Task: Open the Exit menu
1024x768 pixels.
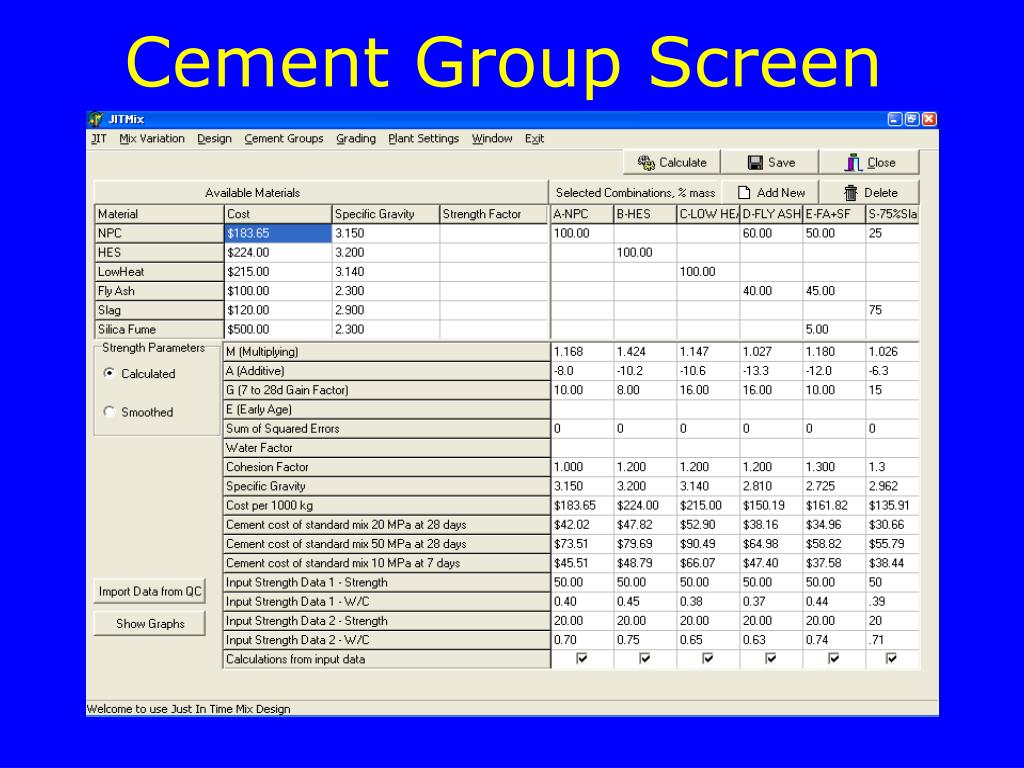Action: coord(534,138)
